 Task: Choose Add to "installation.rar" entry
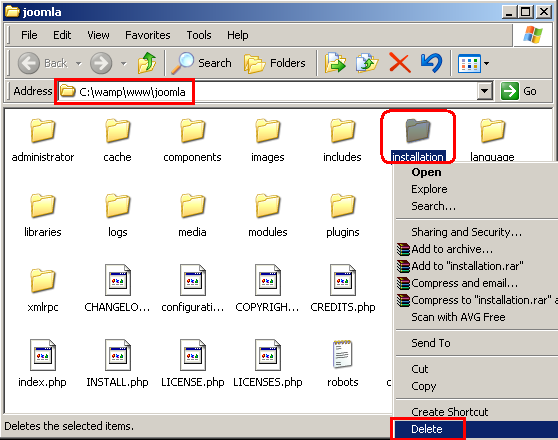(x=477, y=266)
